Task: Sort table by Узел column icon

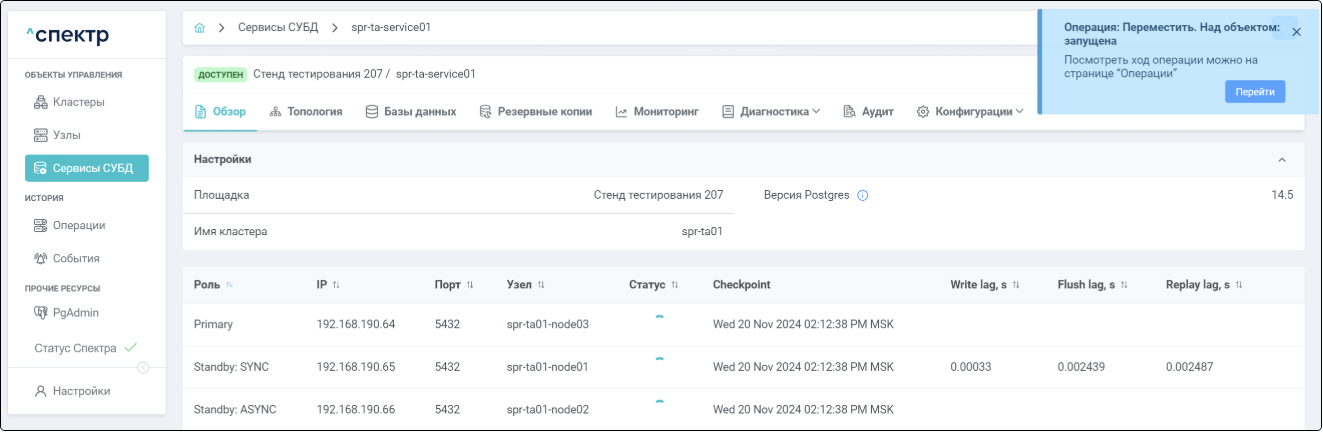Action: 541,286
